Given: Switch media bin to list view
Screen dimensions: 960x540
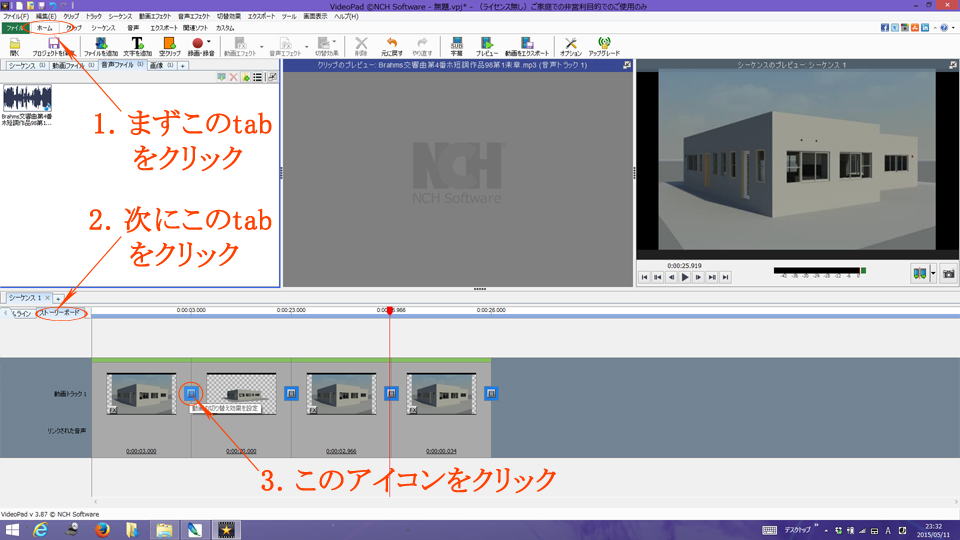Looking at the screenshot, I should point(258,77).
